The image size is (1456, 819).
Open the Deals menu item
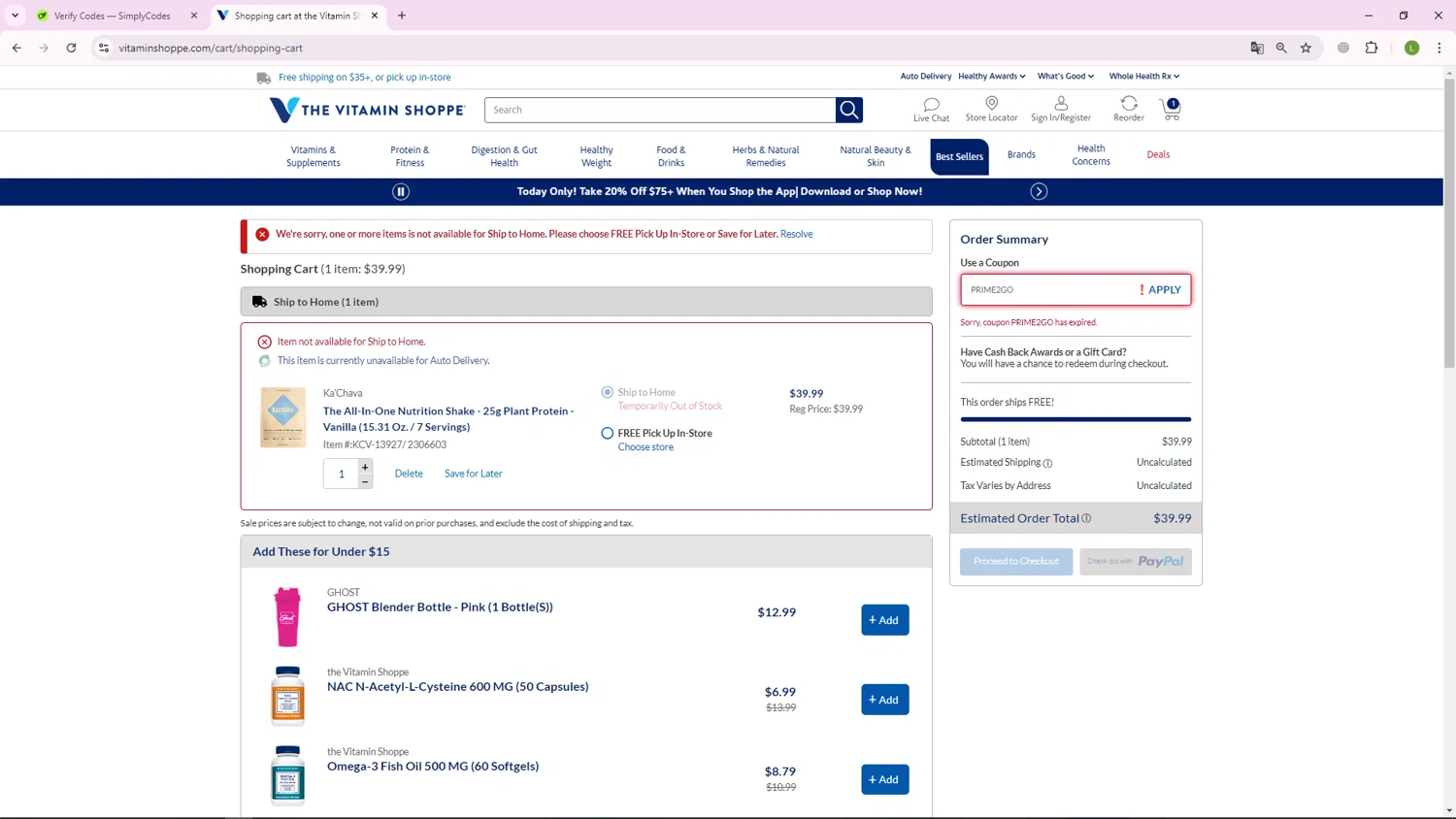click(x=1158, y=155)
